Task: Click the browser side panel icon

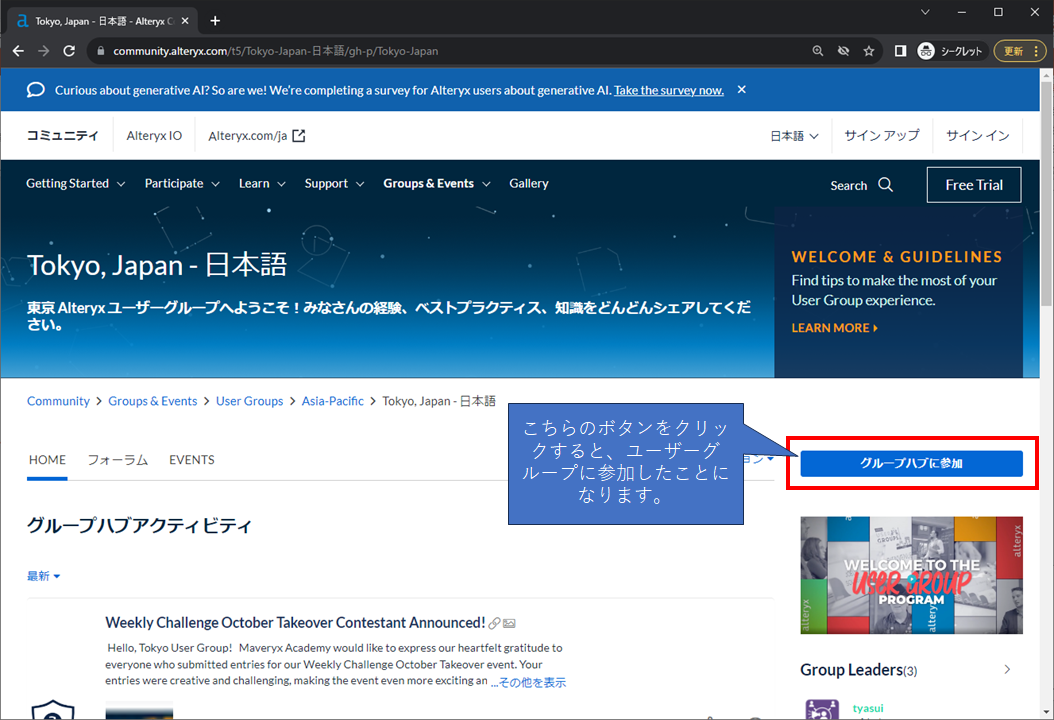Action: (900, 51)
